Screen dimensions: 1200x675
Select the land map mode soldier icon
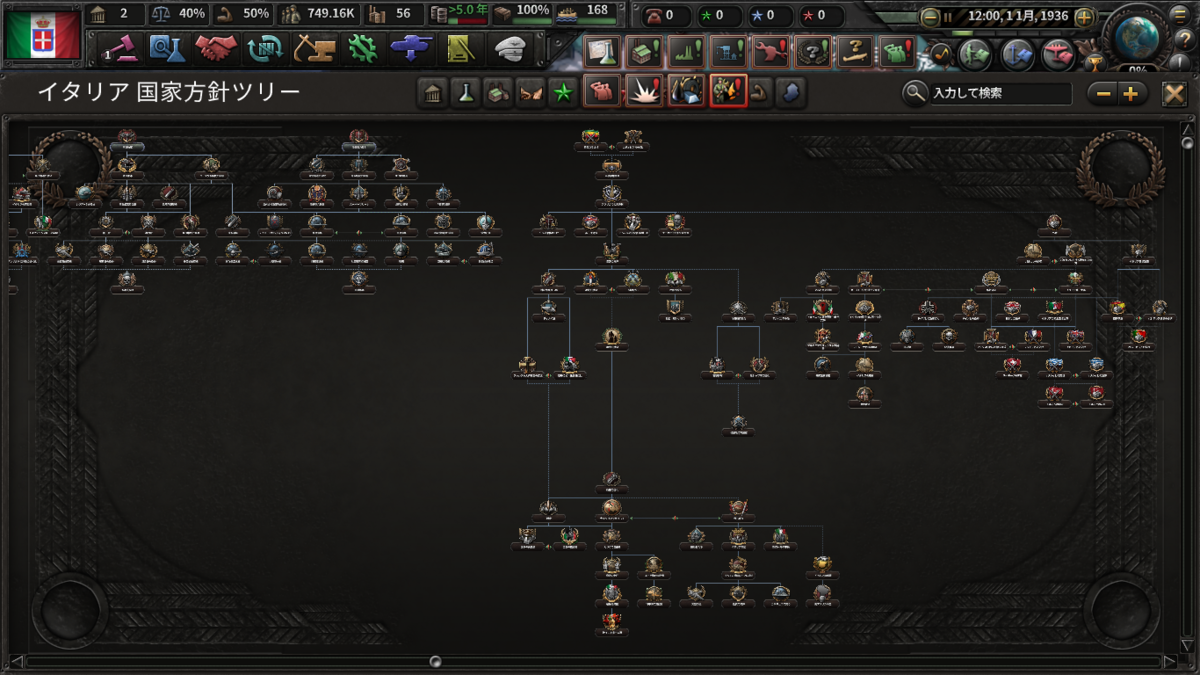pyautogui.click(x=974, y=55)
